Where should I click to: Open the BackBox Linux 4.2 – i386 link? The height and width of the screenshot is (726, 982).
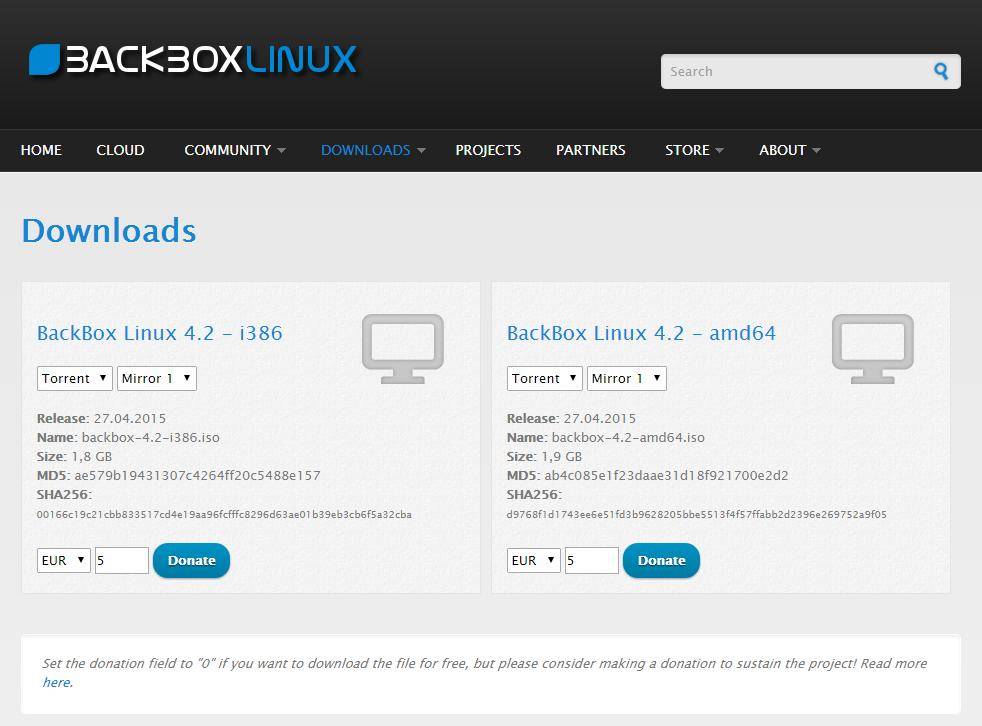click(160, 333)
